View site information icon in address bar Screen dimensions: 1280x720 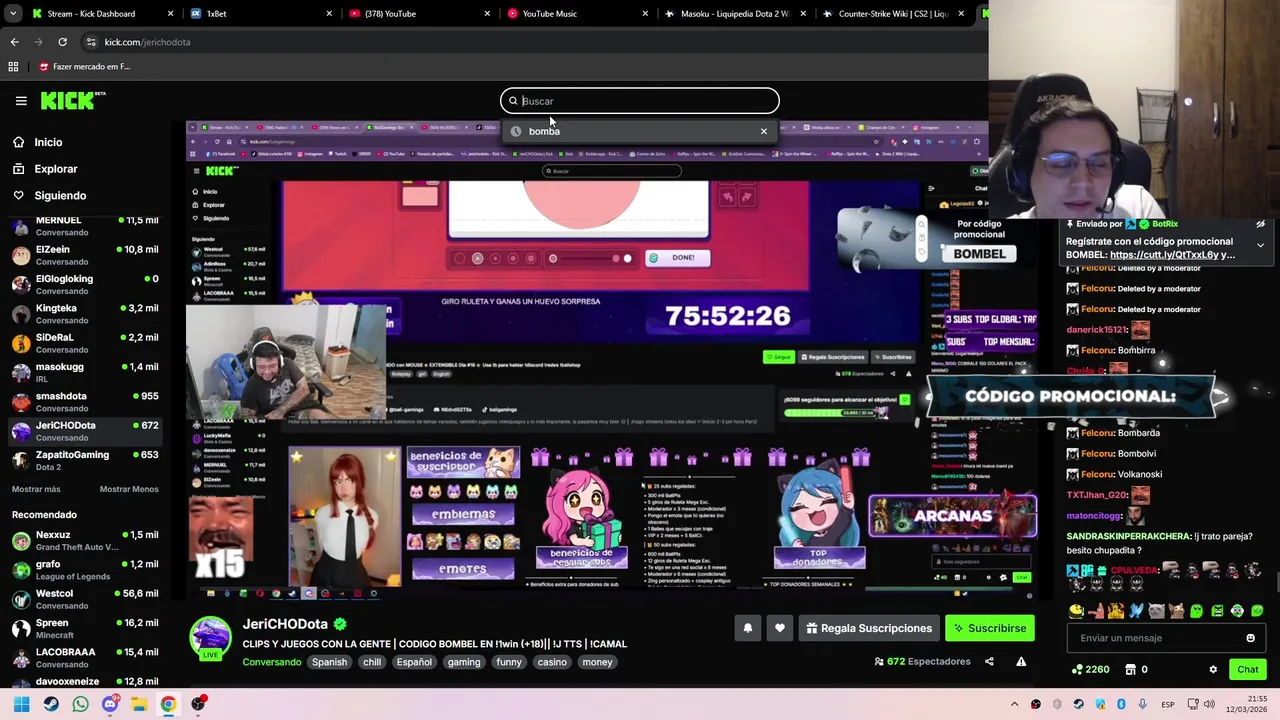point(91,42)
